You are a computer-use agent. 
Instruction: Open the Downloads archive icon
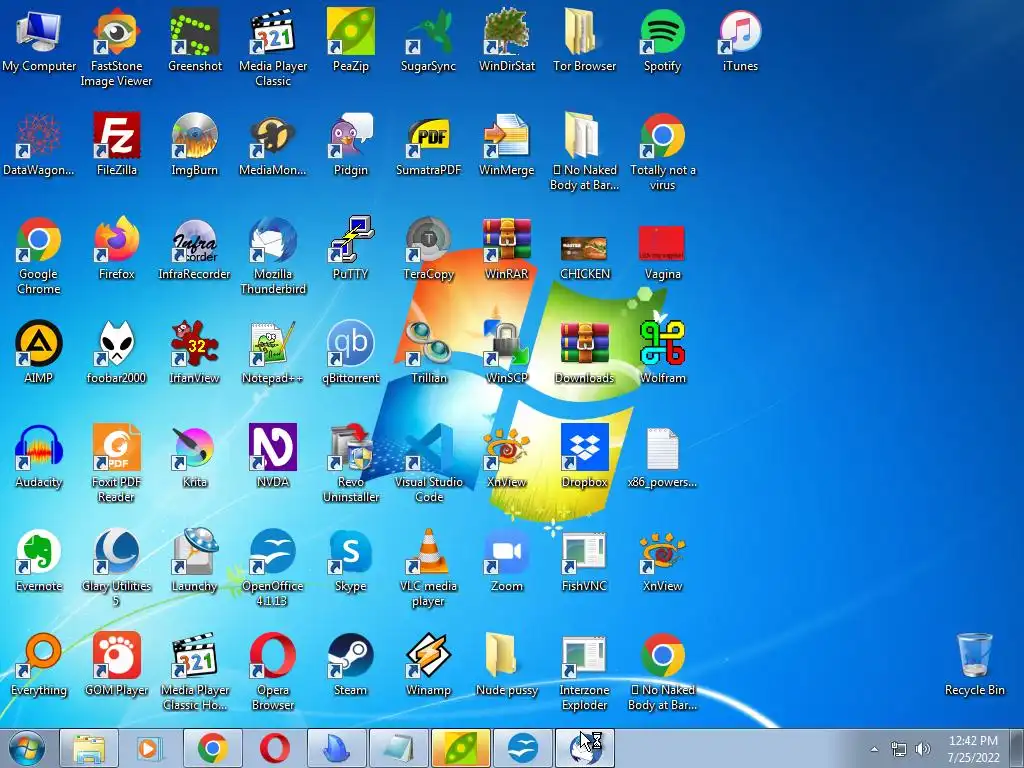(x=584, y=352)
